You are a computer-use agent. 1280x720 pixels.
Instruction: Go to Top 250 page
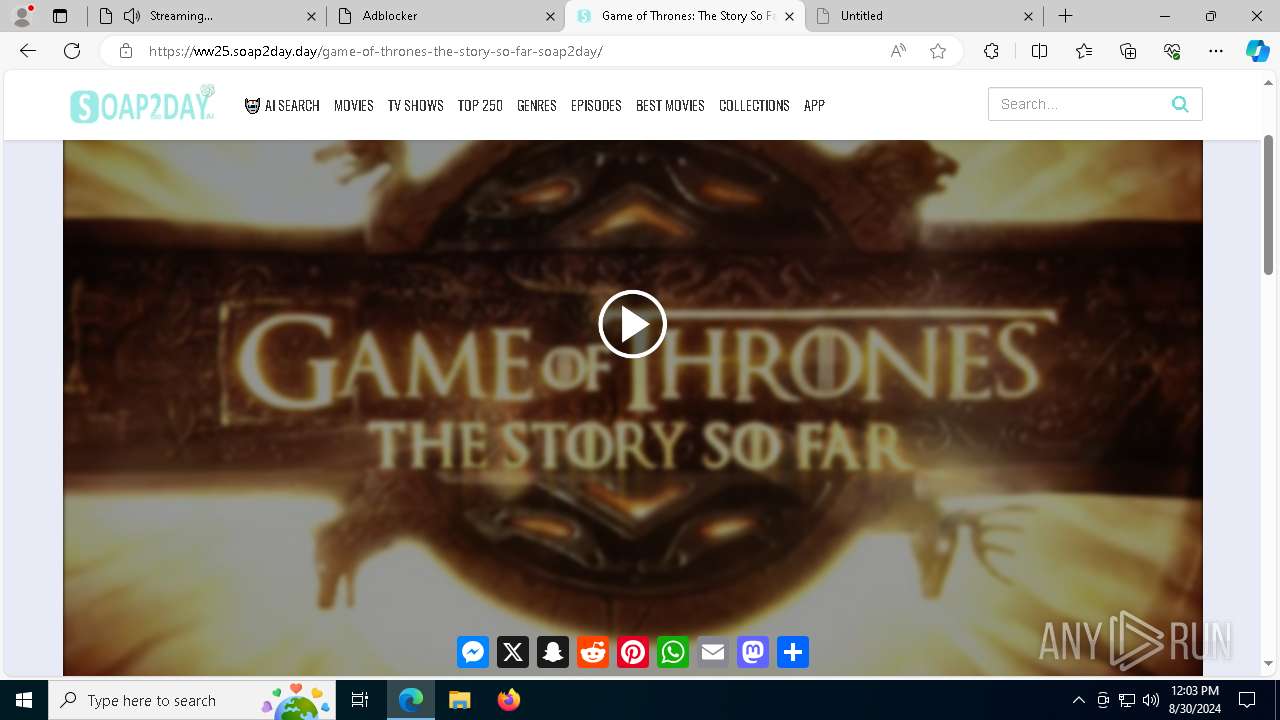[x=480, y=105]
